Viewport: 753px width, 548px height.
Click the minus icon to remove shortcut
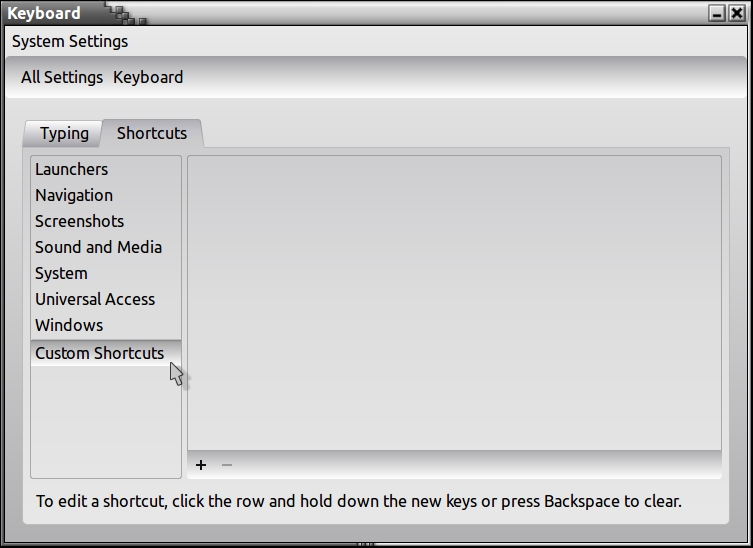point(227,465)
